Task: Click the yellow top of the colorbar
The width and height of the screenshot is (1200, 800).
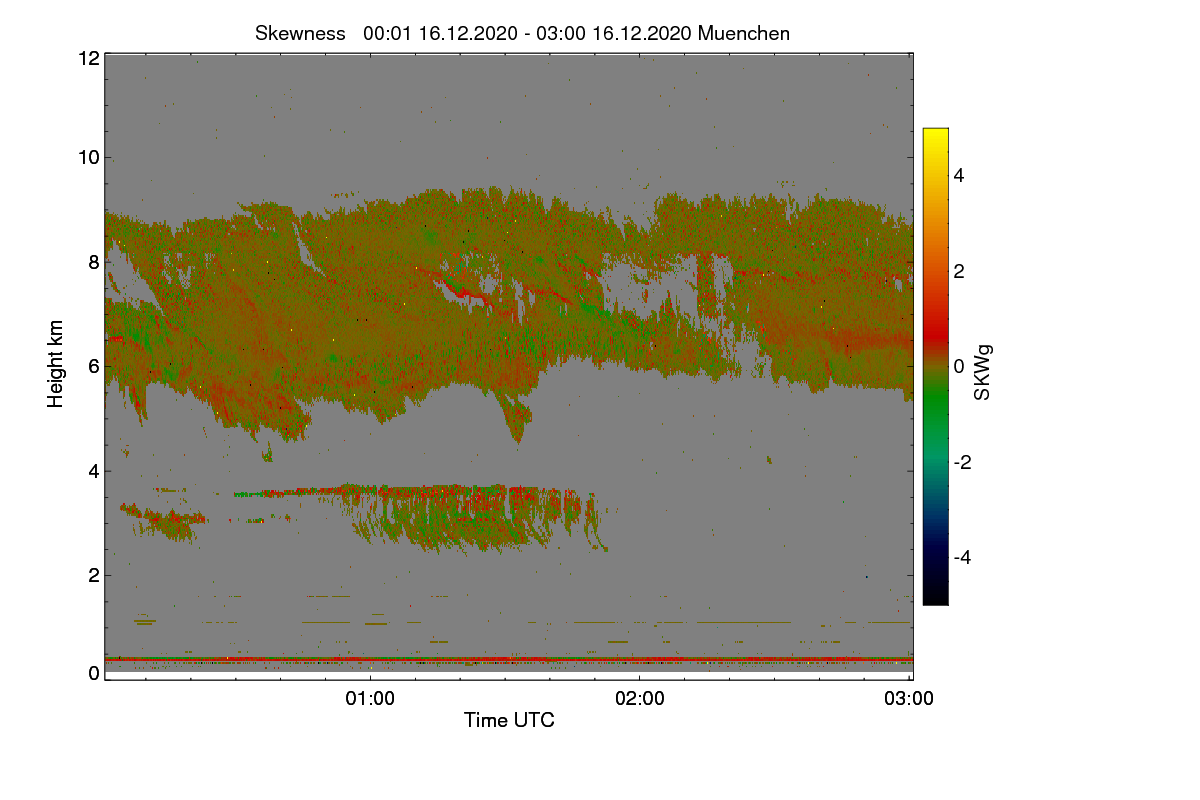Action: point(935,135)
